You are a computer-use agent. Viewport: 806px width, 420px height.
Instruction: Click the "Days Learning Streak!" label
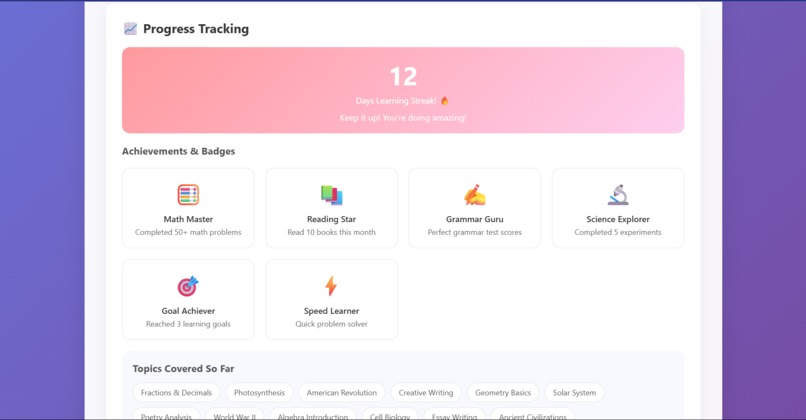click(x=396, y=101)
